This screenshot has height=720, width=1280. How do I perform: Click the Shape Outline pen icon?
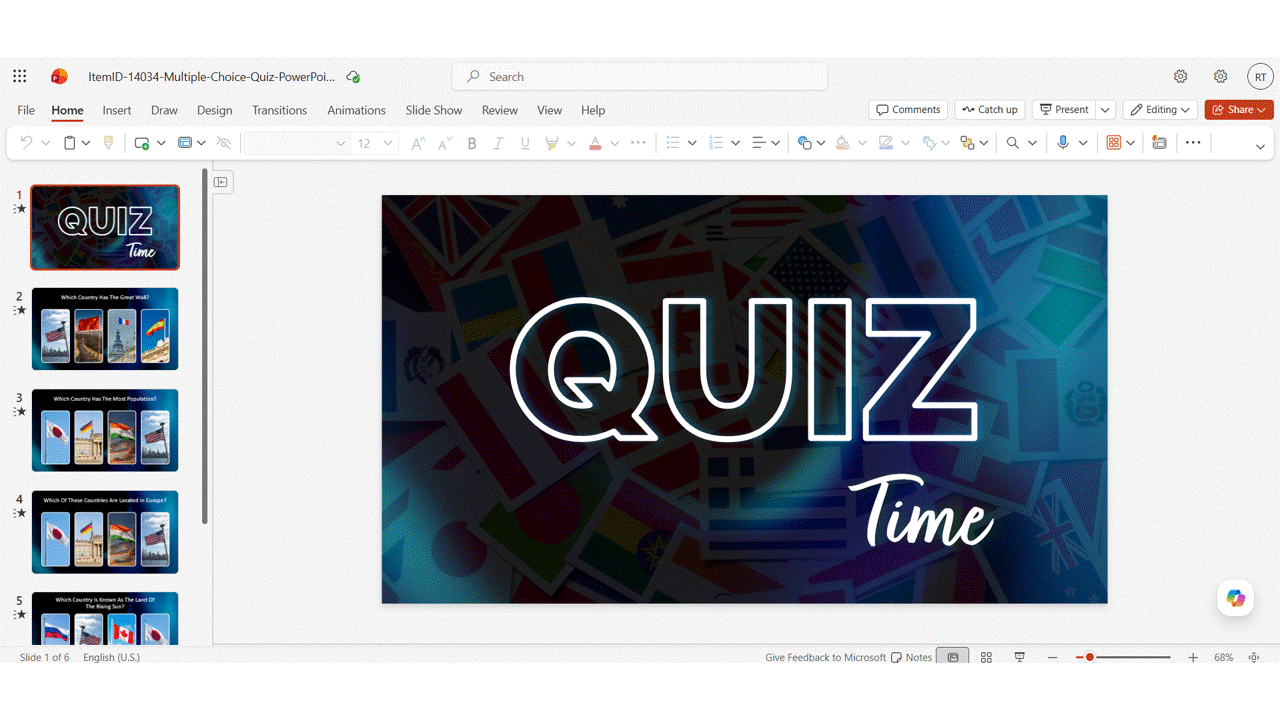[886, 143]
